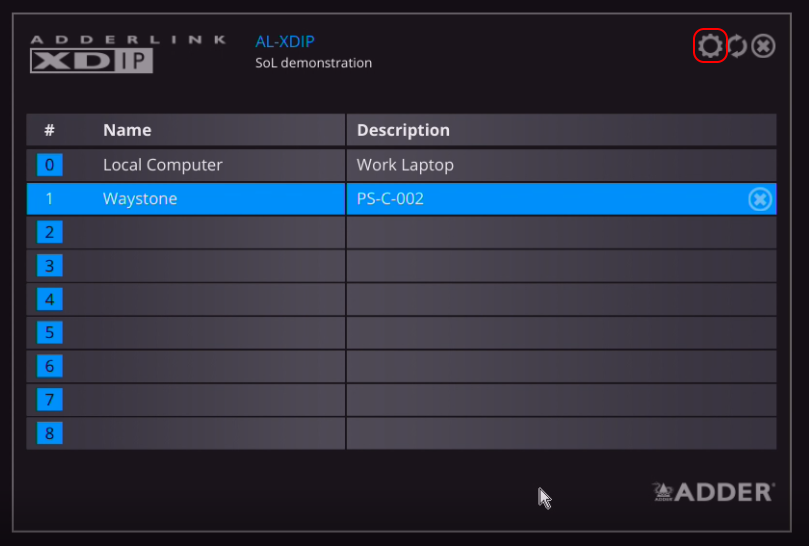Select channel number 7 badge
The width and height of the screenshot is (809, 546).
point(49,400)
